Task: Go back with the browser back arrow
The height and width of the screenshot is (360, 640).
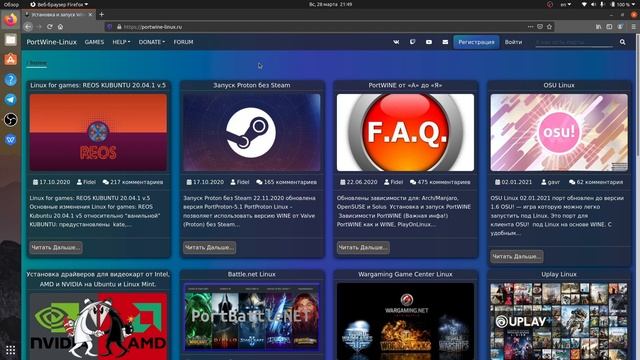Action: tap(28, 27)
